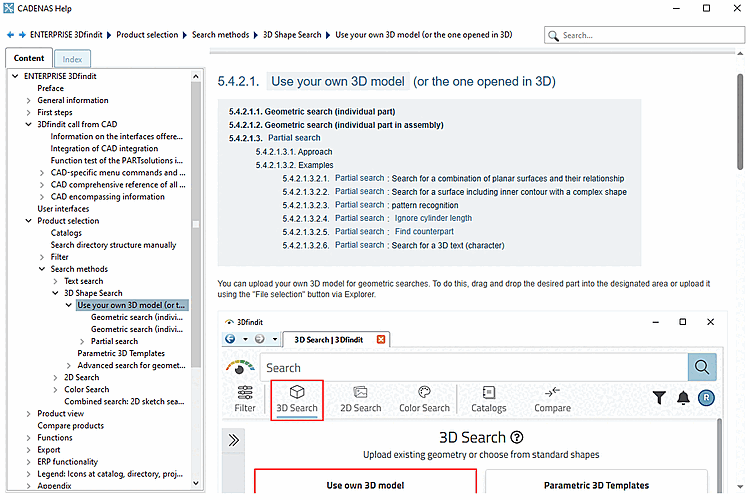Select Parametric 3D Templates tree item

[x=121, y=353]
